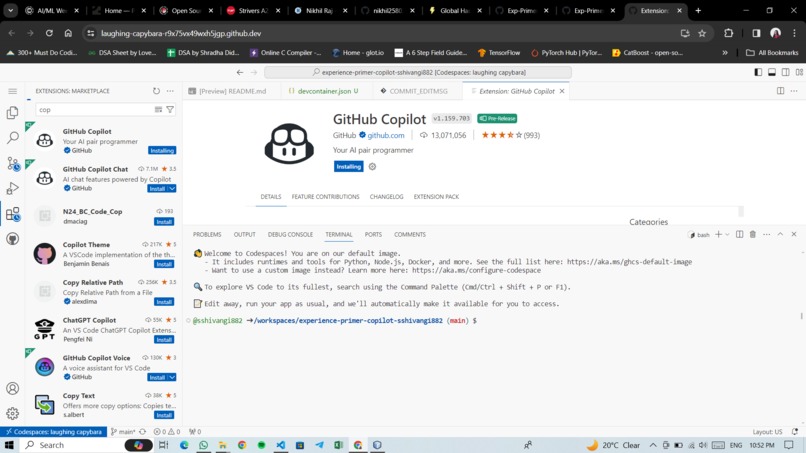Open WhatsApp from the taskbar

tap(204, 445)
